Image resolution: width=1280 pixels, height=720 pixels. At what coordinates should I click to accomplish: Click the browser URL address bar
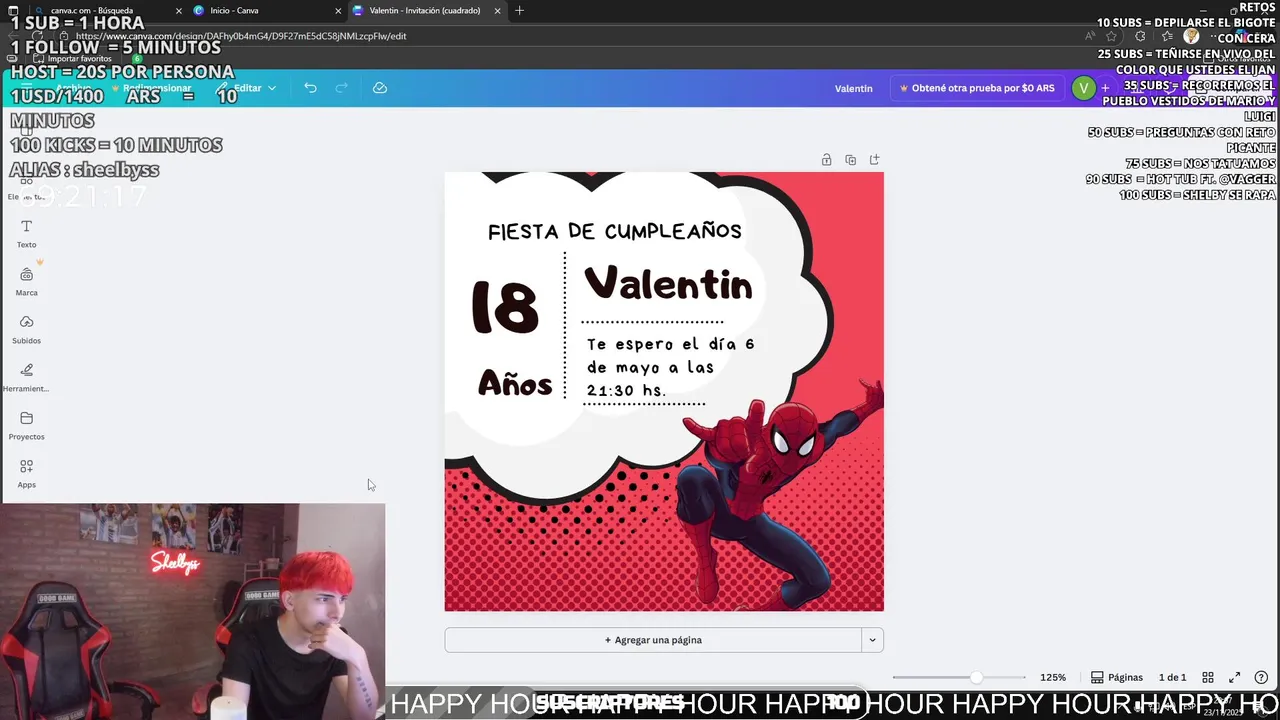click(x=560, y=36)
